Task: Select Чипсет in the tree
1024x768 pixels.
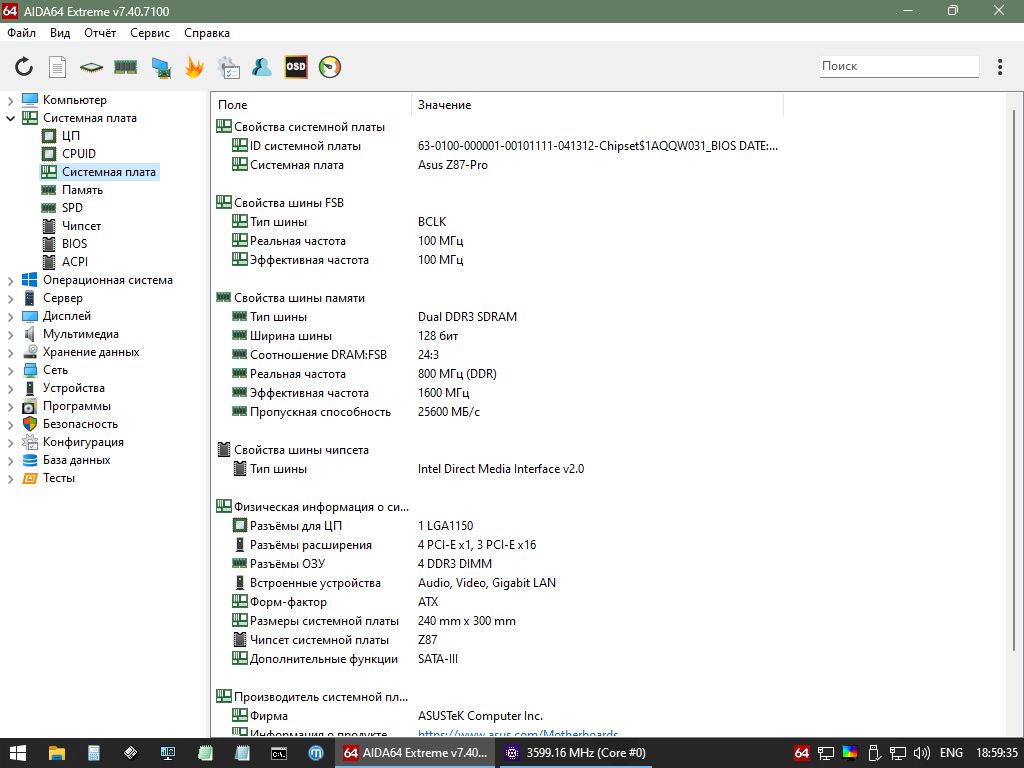Action: click(82, 226)
